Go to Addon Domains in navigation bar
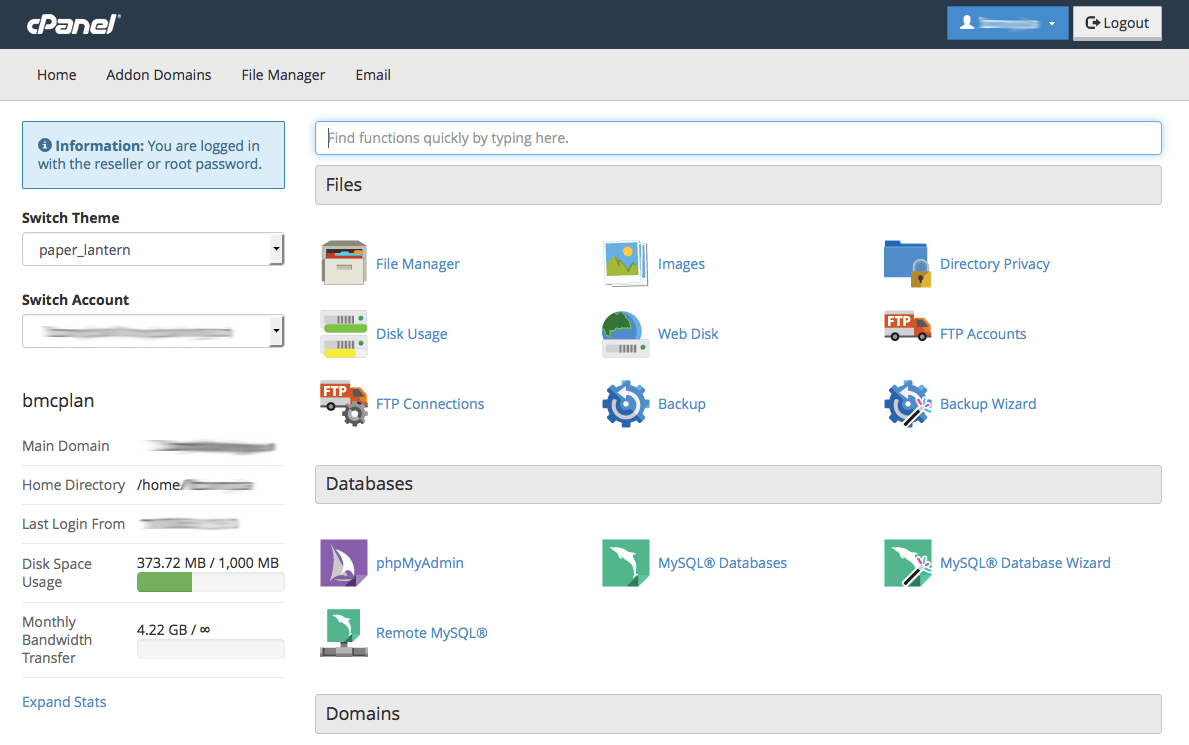The image size is (1189, 745). pyautogui.click(x=158, y=75)
